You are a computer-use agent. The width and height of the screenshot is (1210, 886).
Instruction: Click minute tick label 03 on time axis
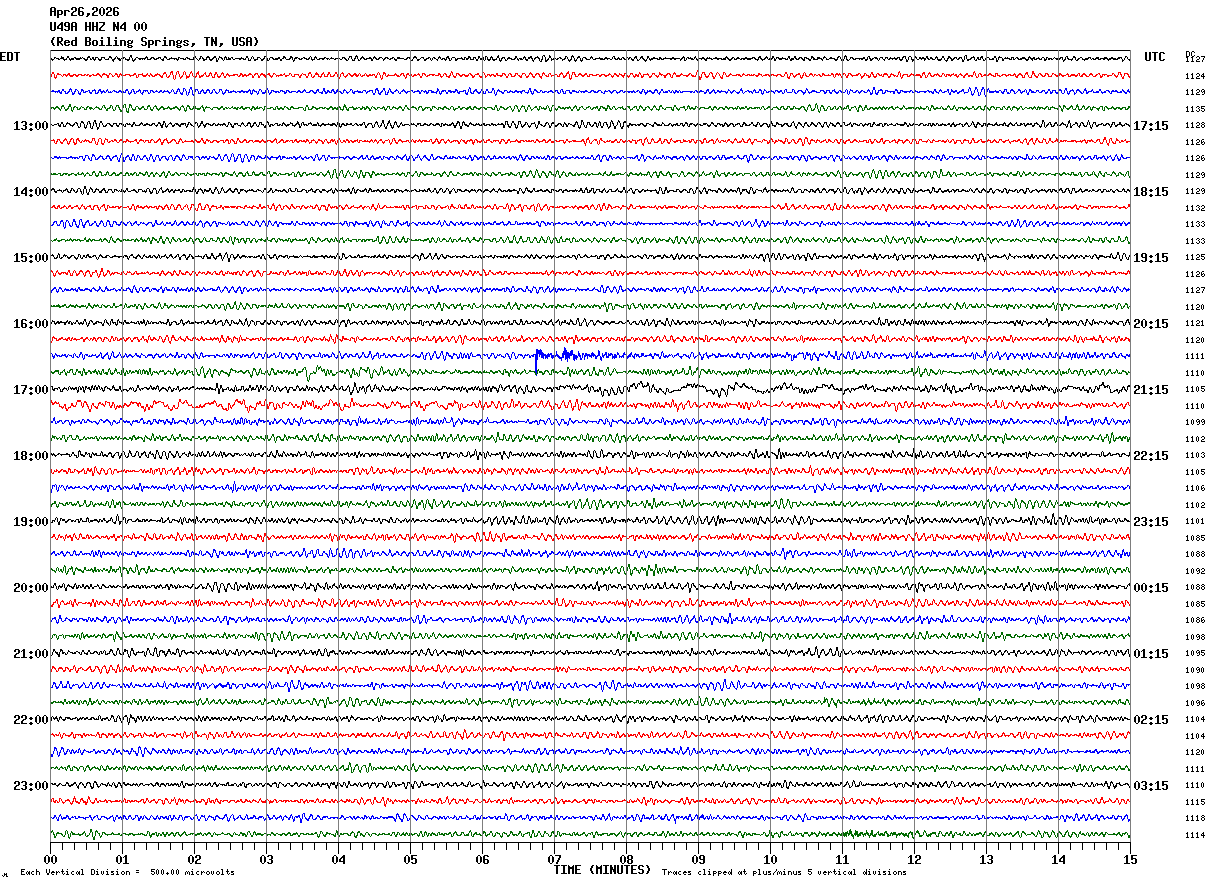coord(266,859)
